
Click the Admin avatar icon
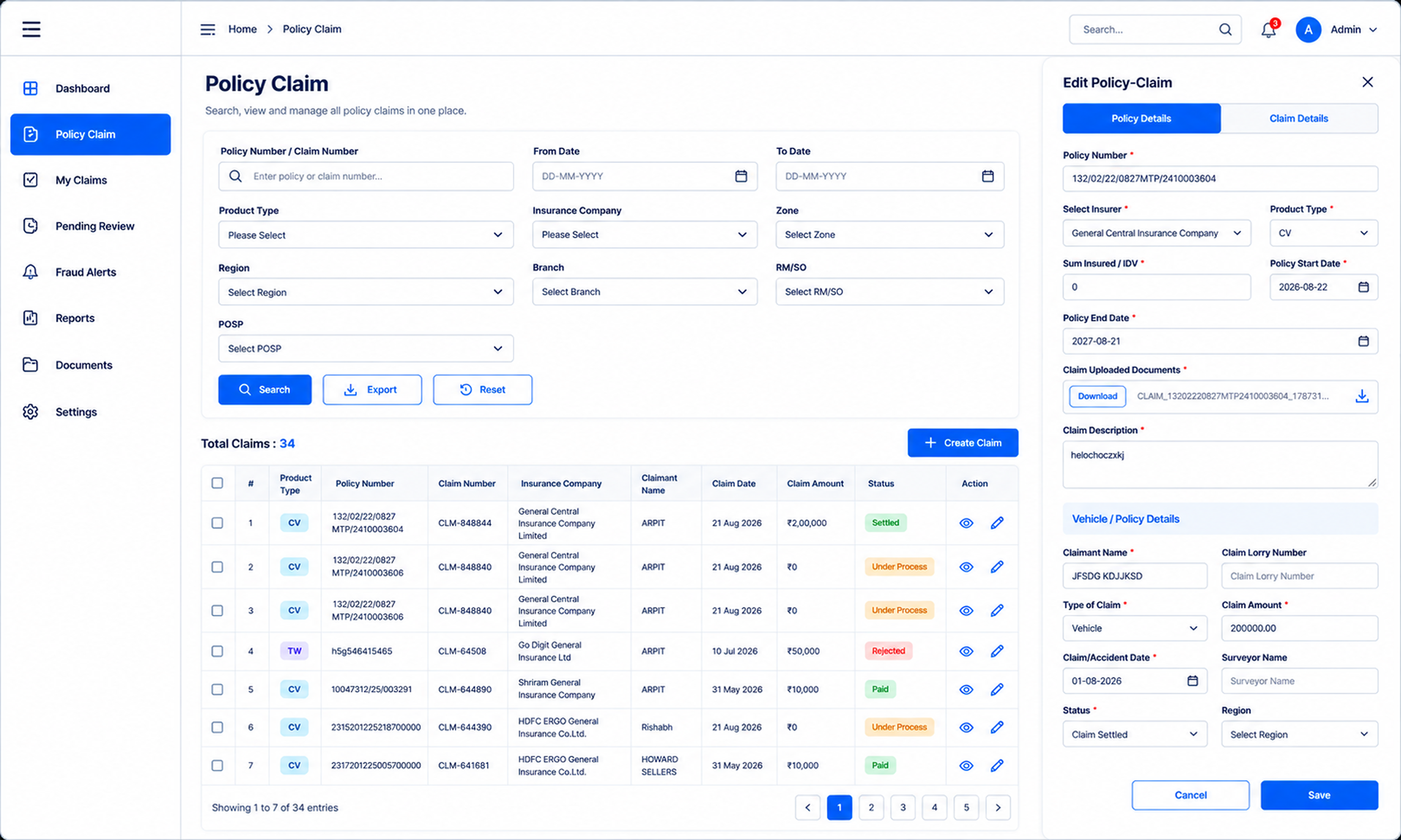pos(1308,29)
